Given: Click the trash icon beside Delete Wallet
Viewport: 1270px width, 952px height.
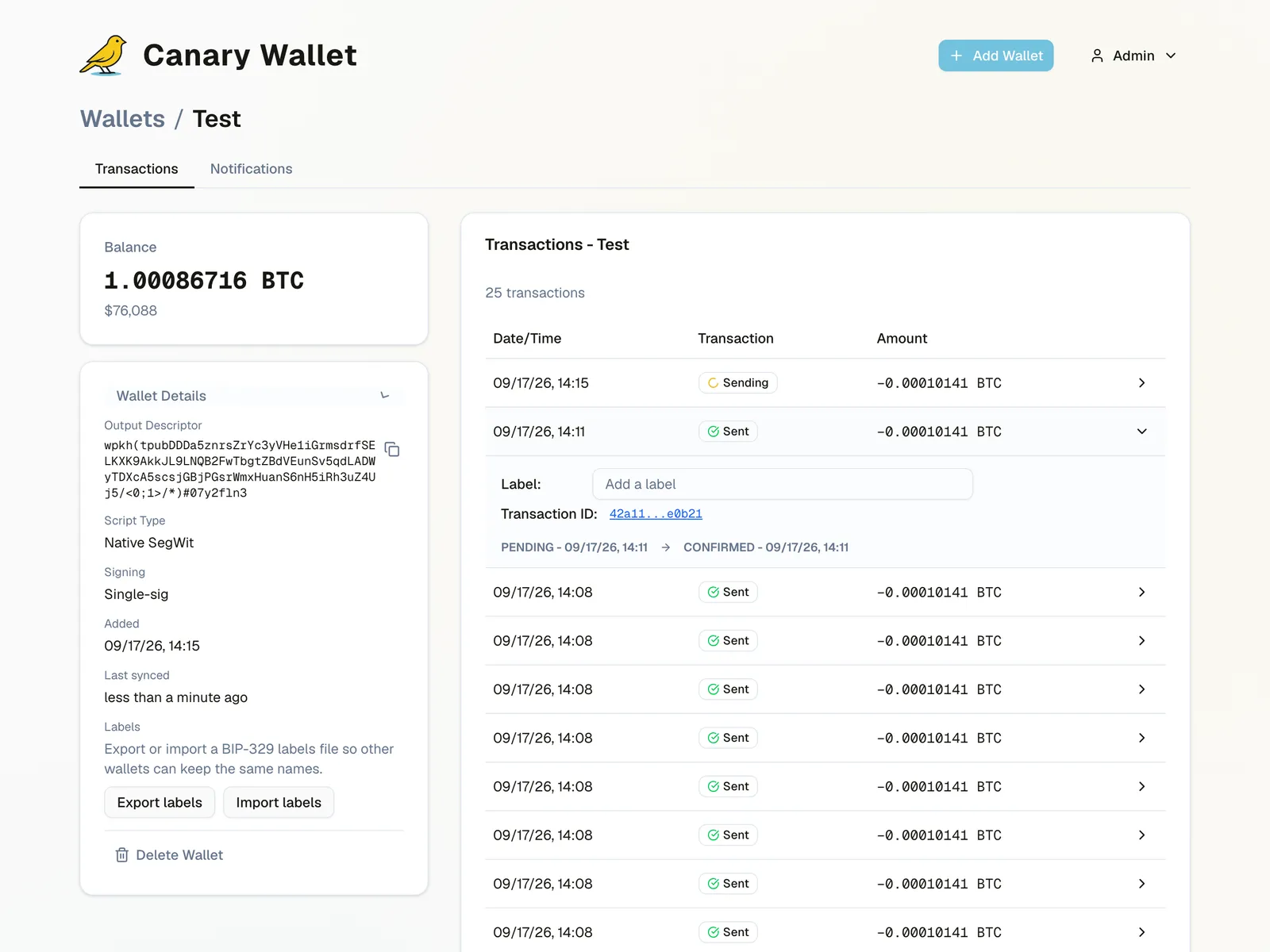Looking at the screenshot, I should tap(121, 854).
